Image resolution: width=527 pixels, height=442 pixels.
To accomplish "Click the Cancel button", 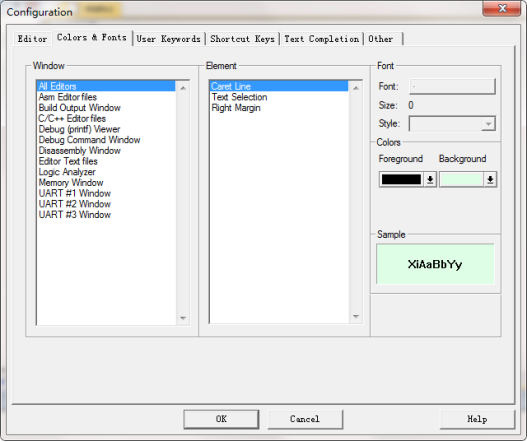I will 305,419.
